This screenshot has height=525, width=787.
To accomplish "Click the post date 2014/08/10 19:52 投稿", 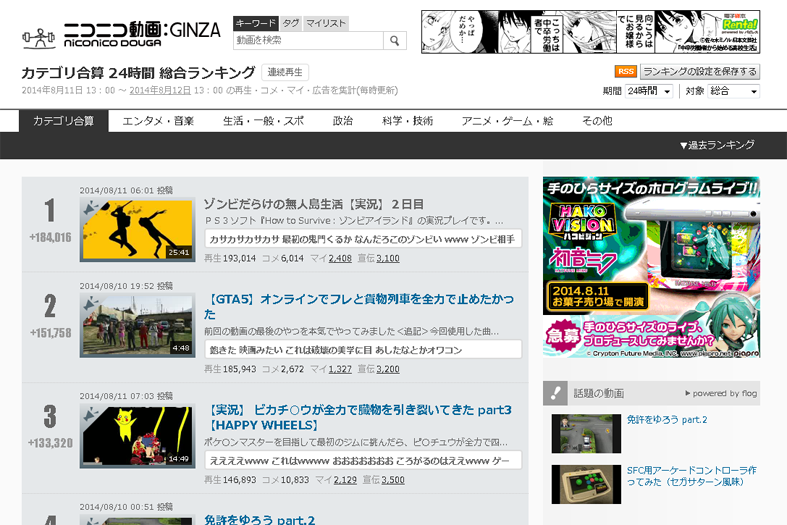I will click(126, 286).
